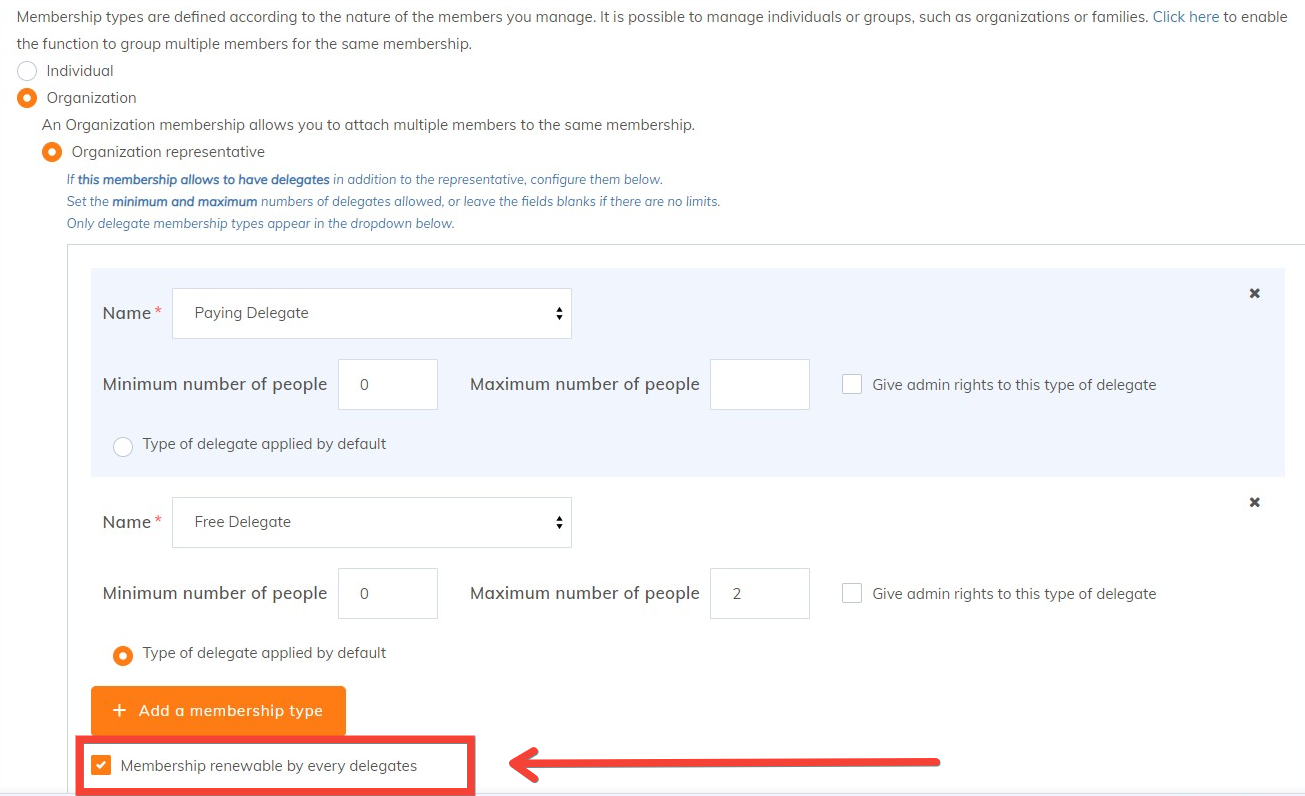
Task: Remove the Paying Delegate row with X
Action: pos(1254,294)
